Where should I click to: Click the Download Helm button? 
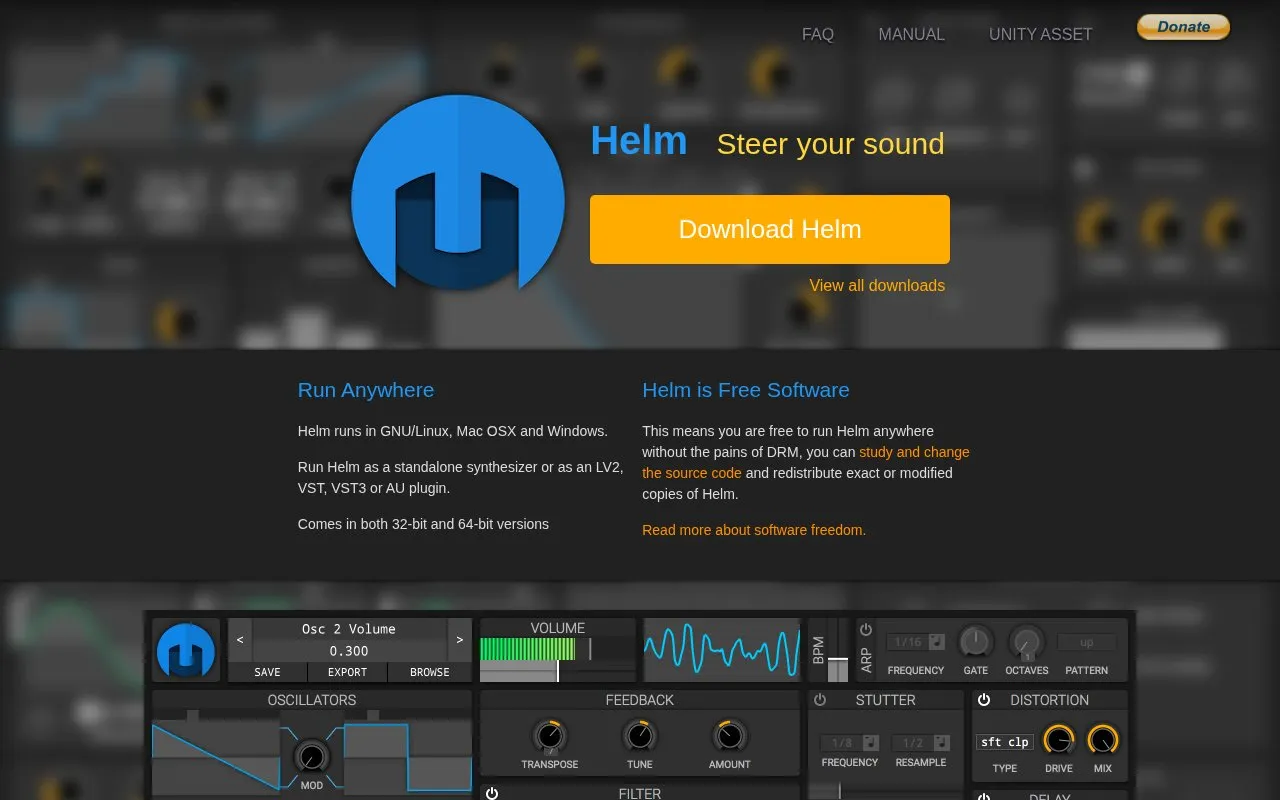click(x=770, y=229)
